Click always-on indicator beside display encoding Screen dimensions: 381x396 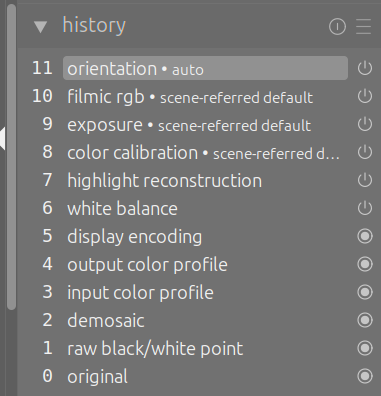365,236
